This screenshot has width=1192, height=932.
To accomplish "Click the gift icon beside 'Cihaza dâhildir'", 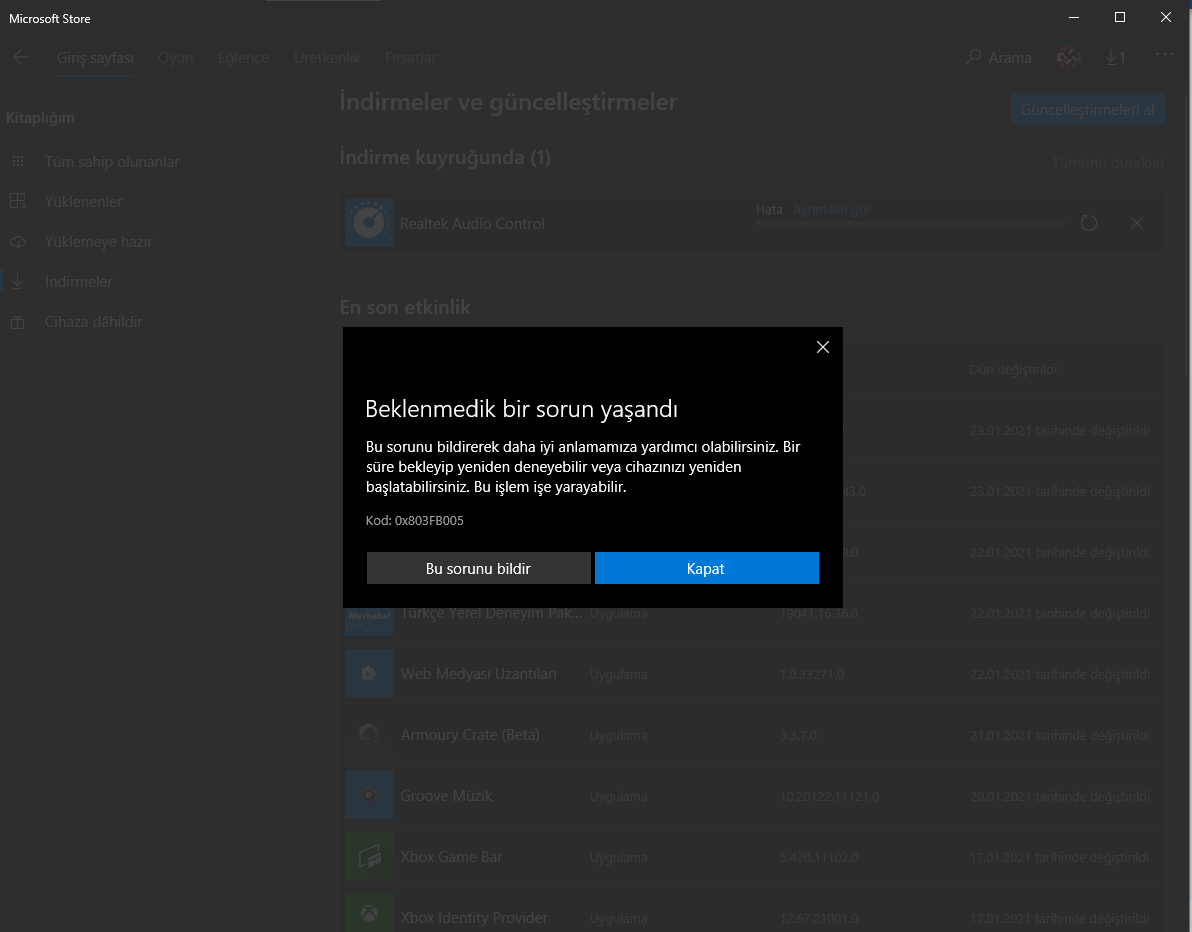I will [18, 322].
